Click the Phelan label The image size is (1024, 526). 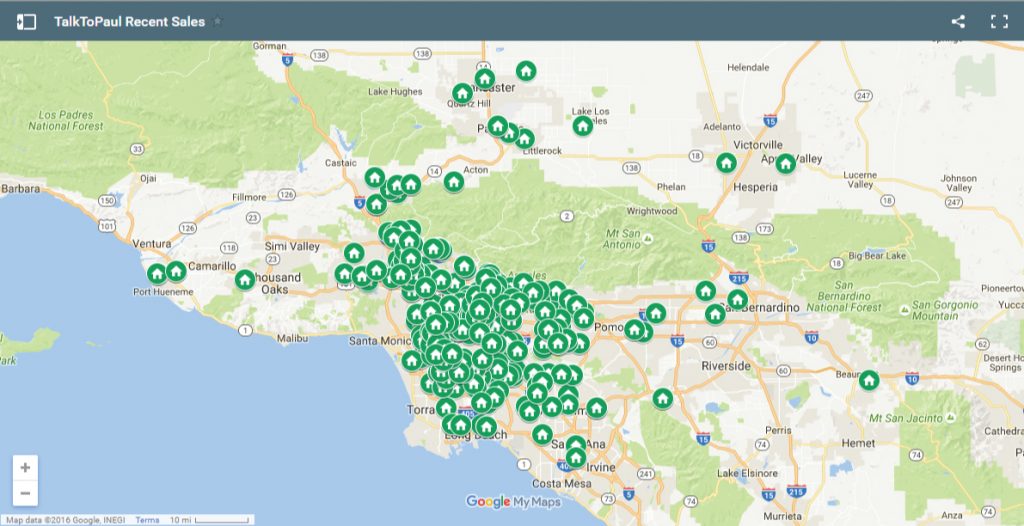click(671, 187)
